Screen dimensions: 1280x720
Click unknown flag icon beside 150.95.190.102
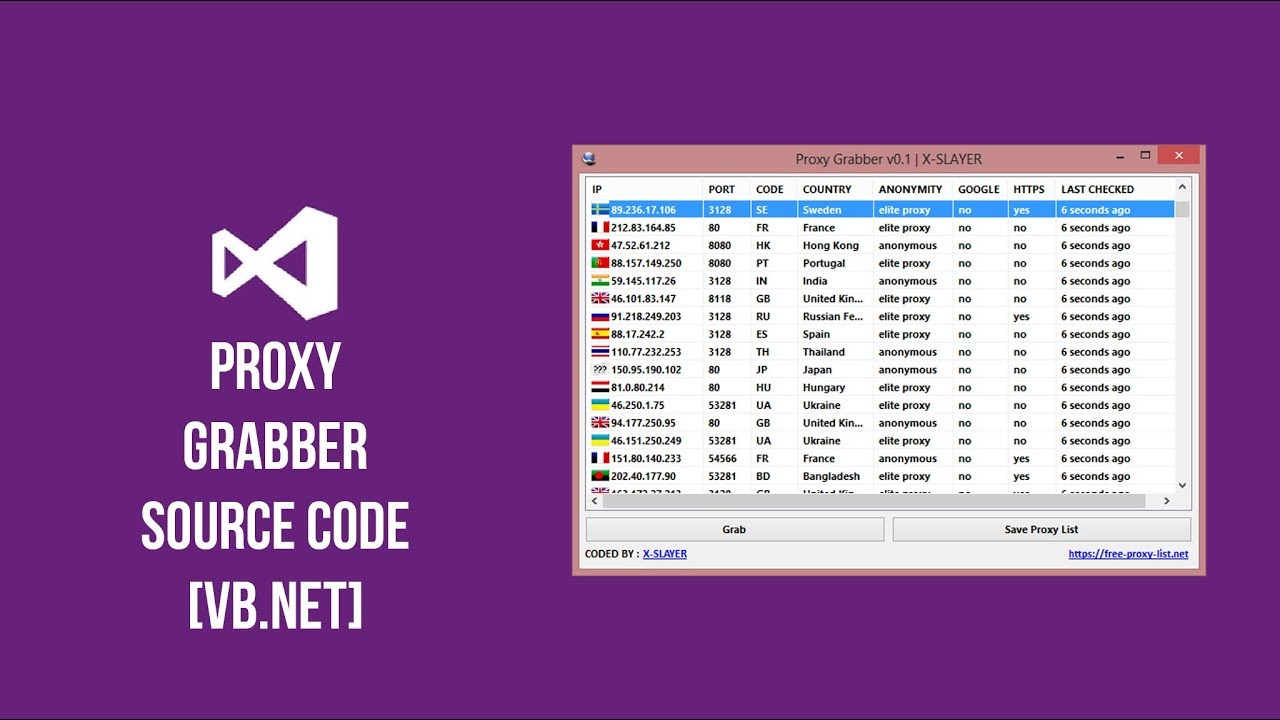[600, 370]
